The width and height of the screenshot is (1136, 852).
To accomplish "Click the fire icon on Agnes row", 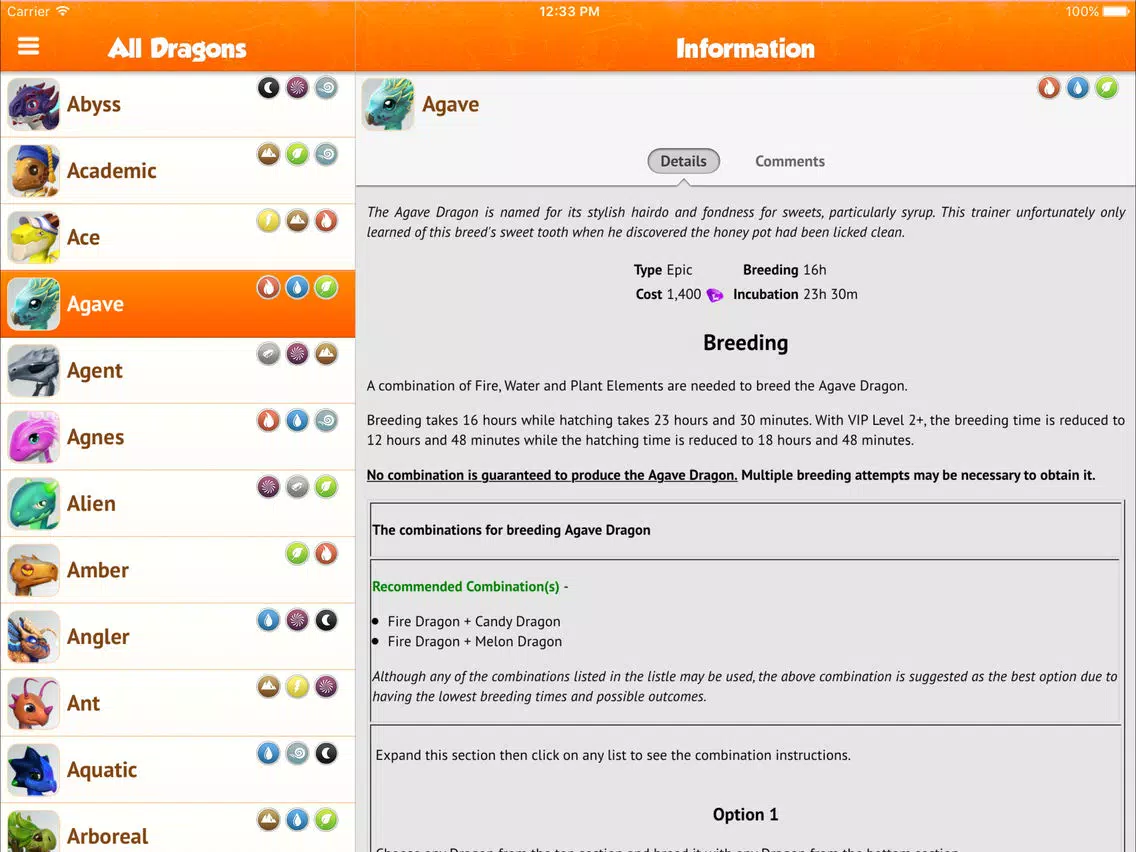I will [268, 421].
